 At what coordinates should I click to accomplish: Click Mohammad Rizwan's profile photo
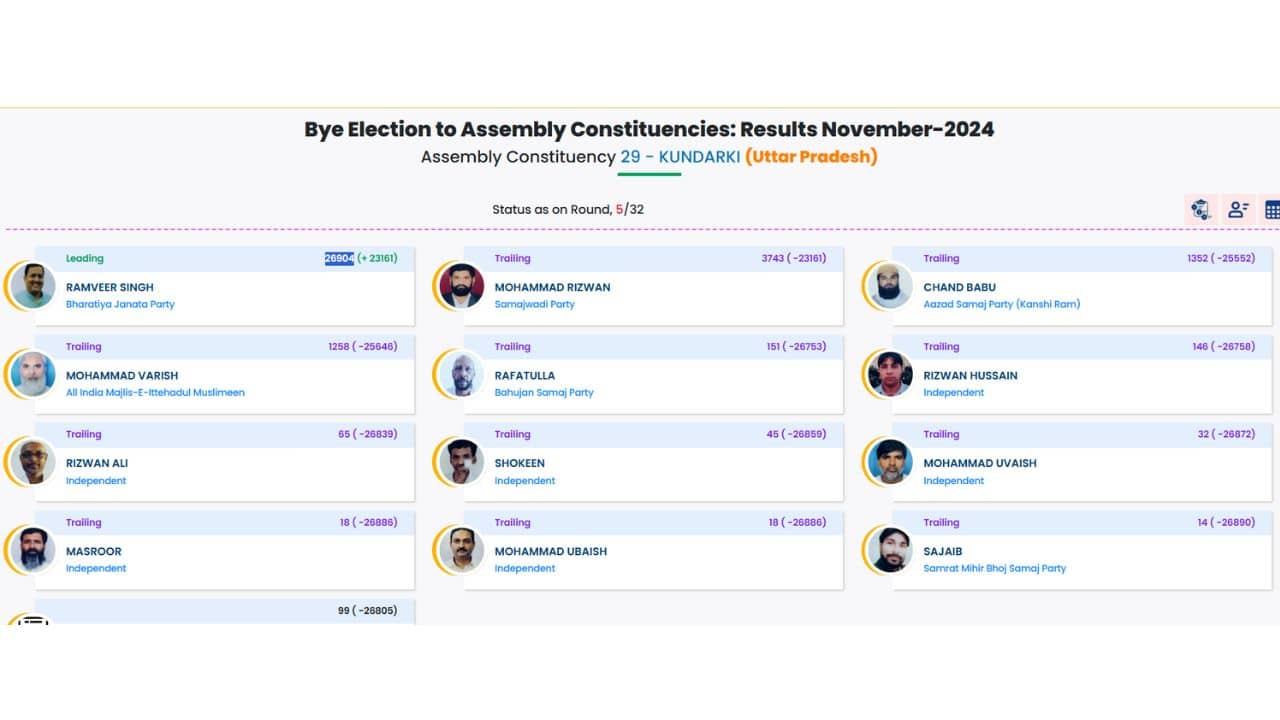(x=461, y=286)
